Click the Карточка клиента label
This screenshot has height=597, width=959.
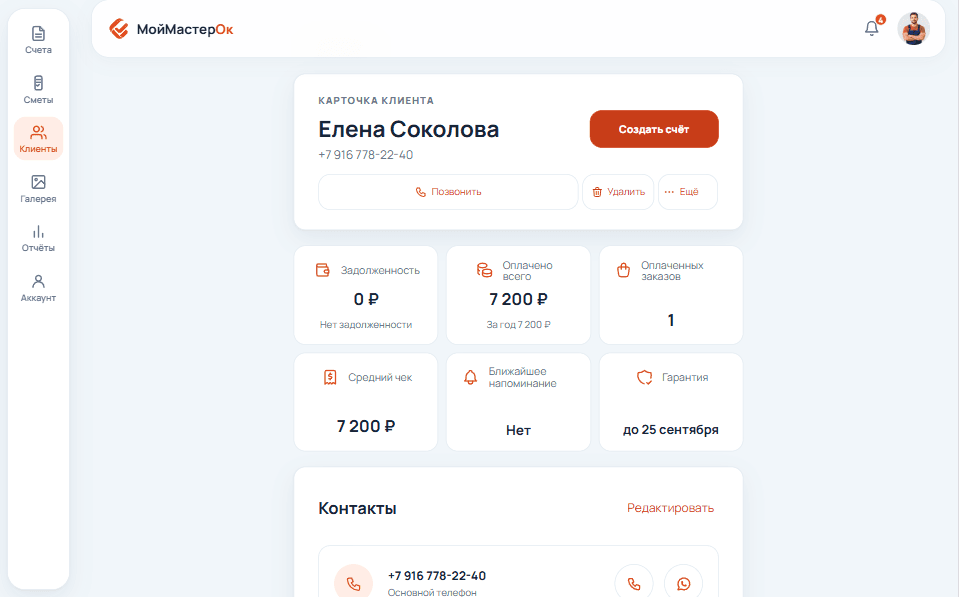(376, 100)
